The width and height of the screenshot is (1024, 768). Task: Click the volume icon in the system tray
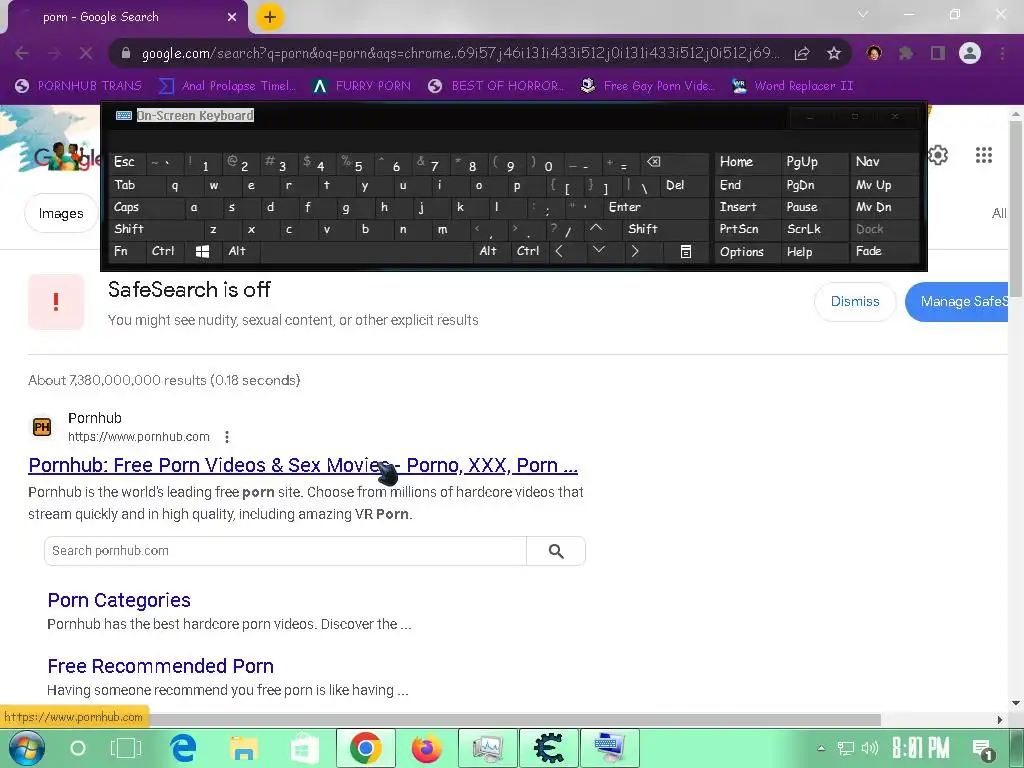[869, 748]
